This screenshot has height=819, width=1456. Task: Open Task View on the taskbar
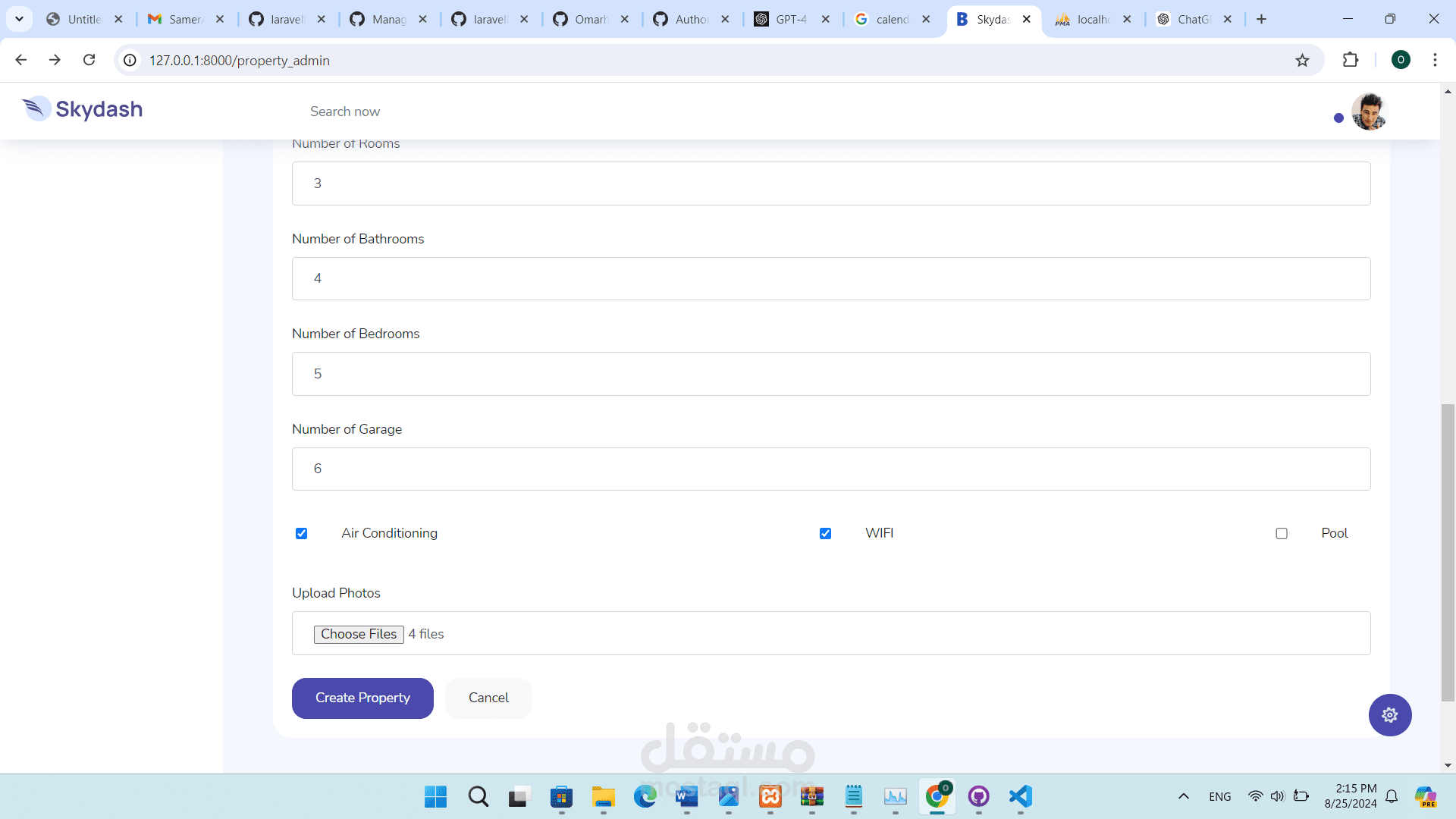519,796
